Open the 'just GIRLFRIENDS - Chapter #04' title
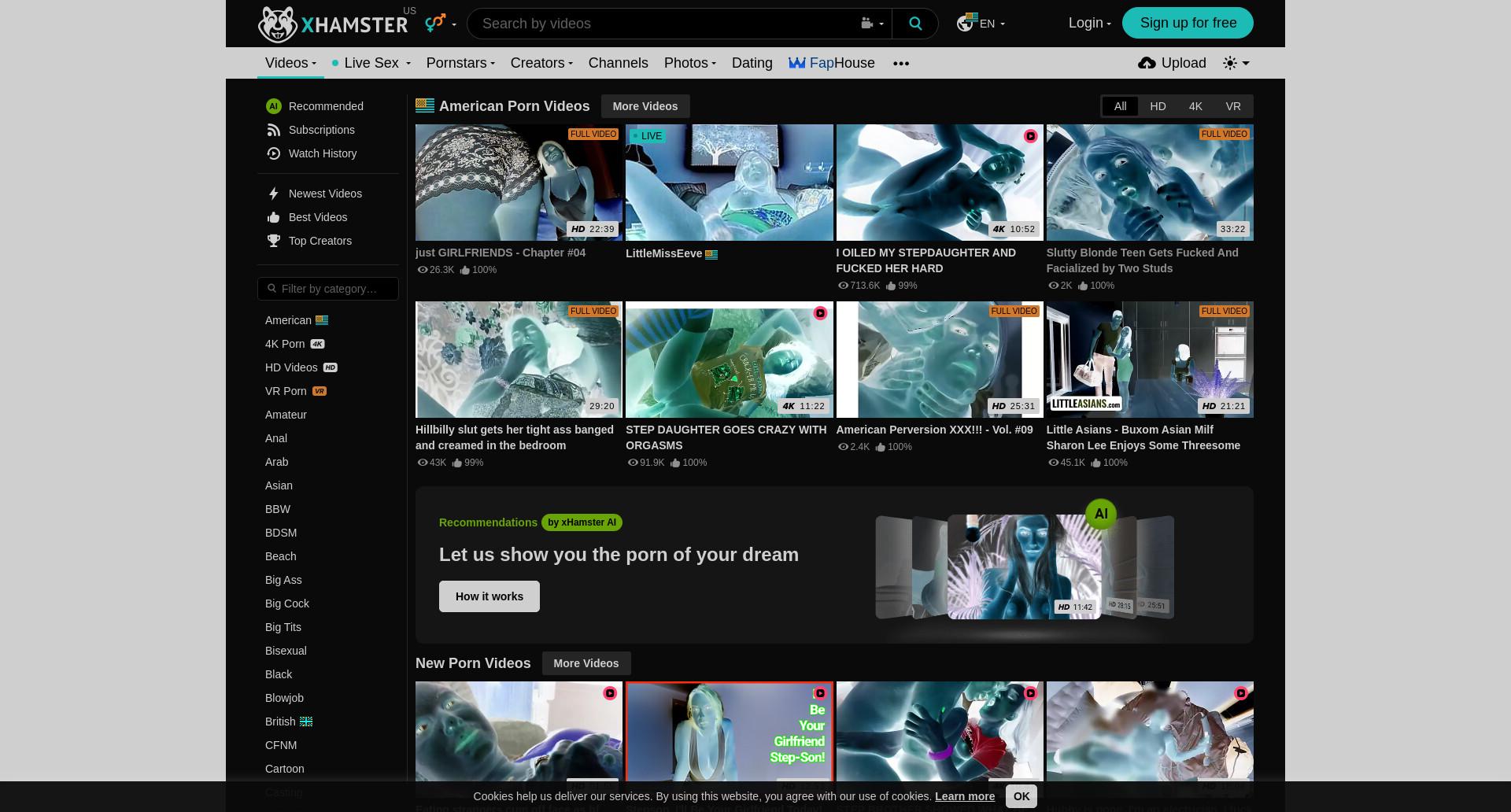Viewport: 1511px width, 812px height. tap(501, 253)
